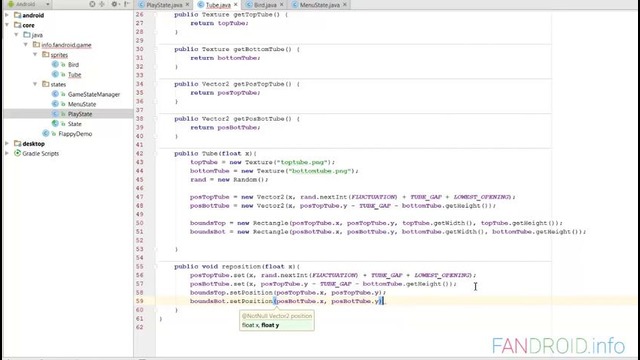The height and width of the screenshot is (360, 640).
Task: Click the reposition method name
Action: [x=241, y=267]
